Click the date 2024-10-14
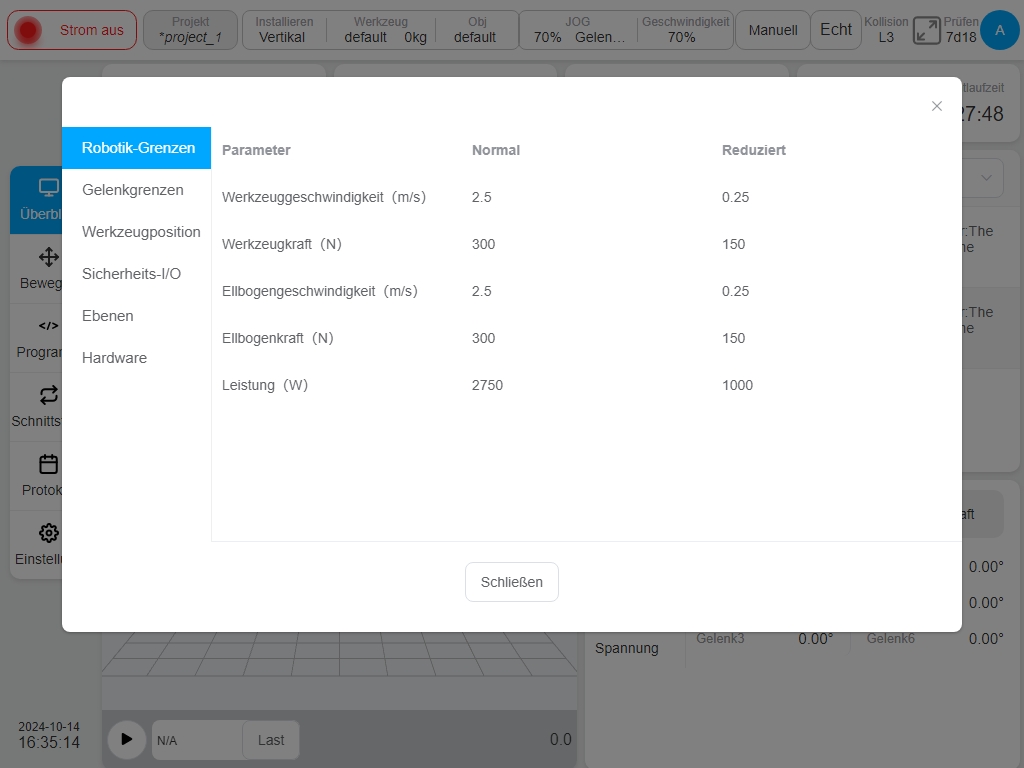This screenshot has width=1024, height=768. click(49, 727)
